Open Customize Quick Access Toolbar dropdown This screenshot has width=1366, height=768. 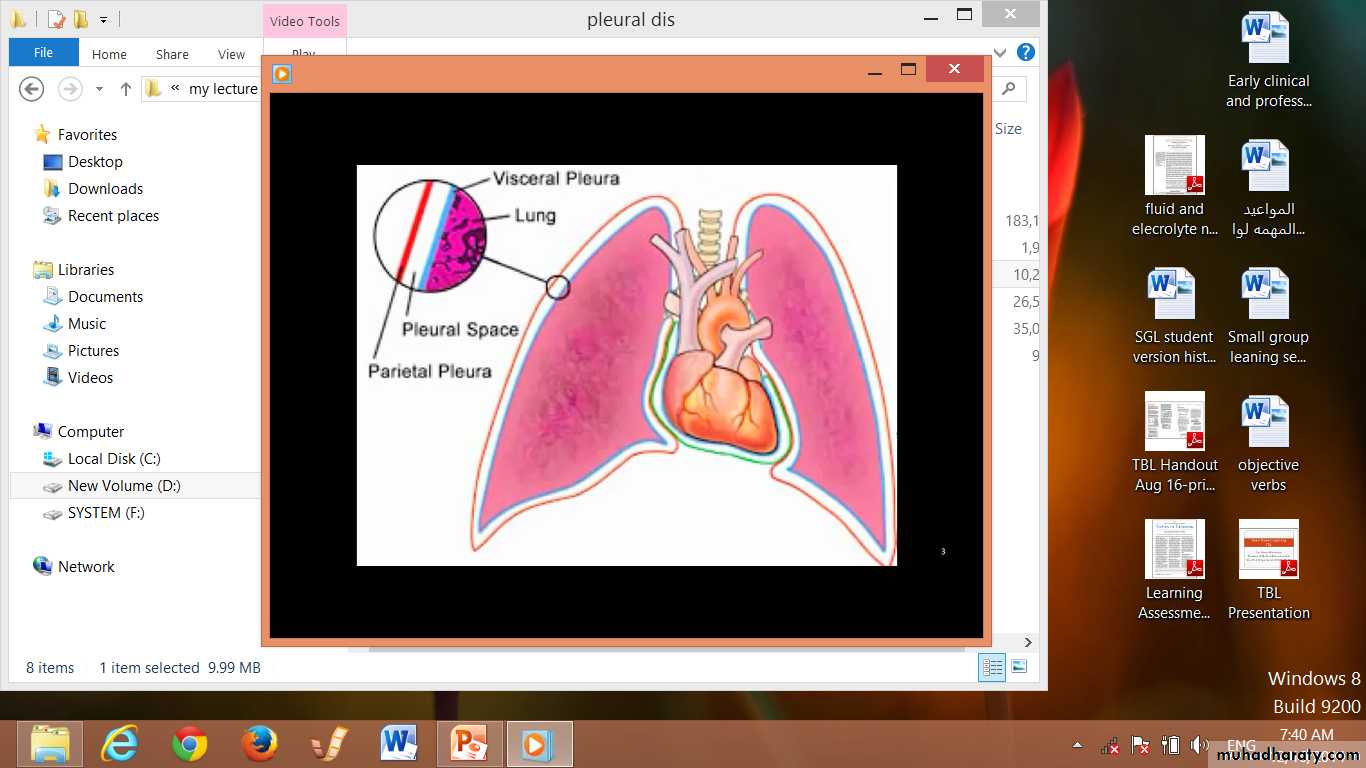(104, 19)
